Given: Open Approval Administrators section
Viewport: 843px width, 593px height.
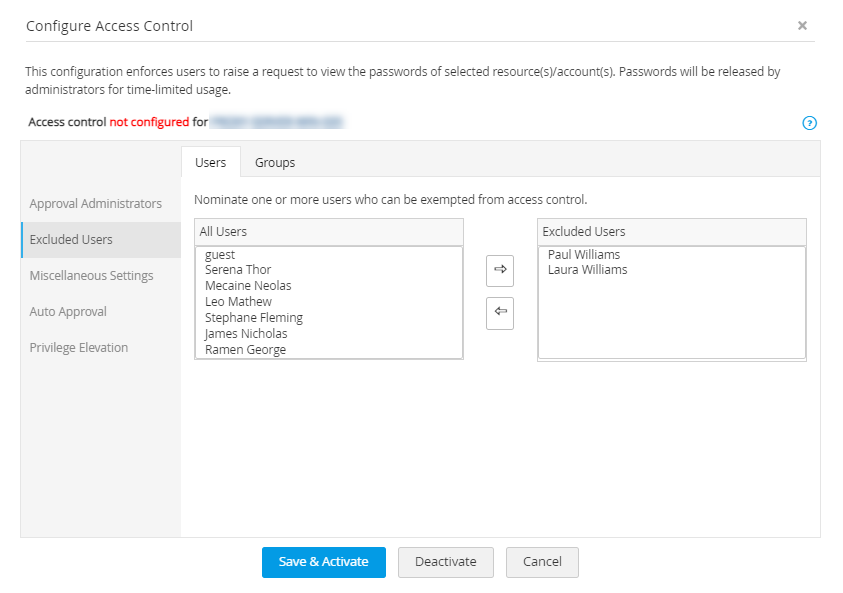Looking at the screenshot, I should [x=96, y=204].
